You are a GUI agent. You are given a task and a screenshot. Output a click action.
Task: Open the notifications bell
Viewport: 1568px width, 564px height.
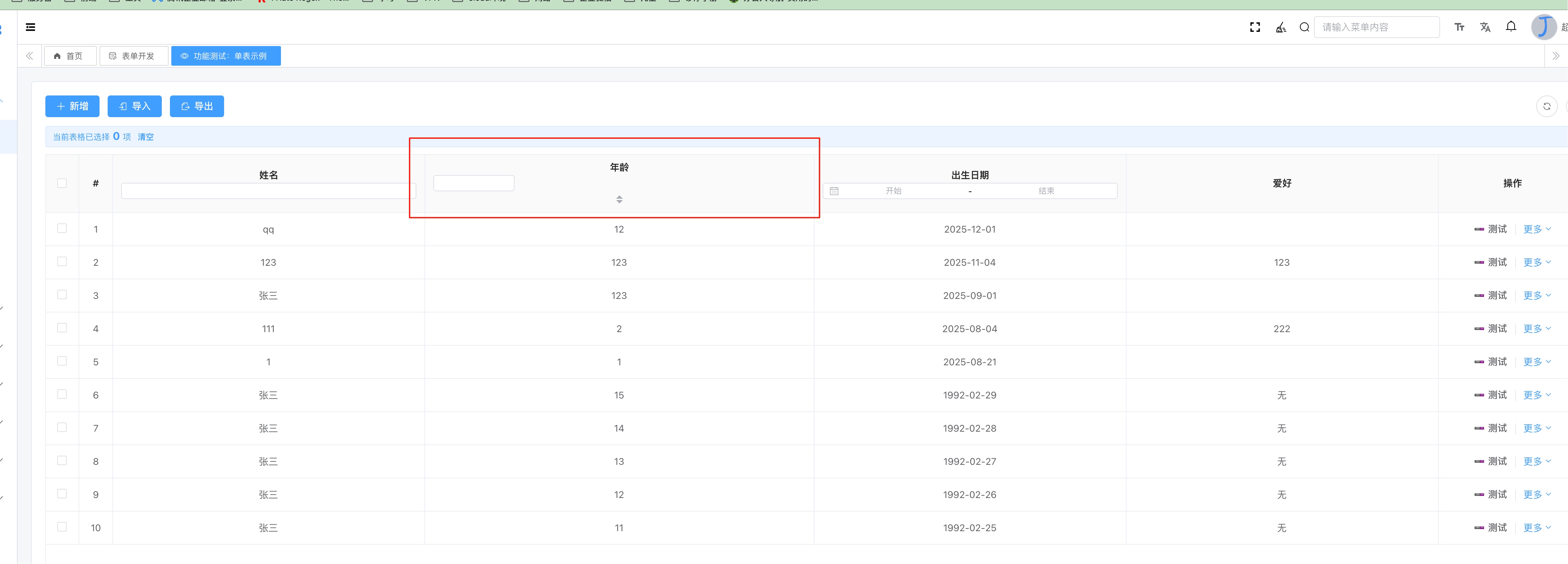point(1511,26)
